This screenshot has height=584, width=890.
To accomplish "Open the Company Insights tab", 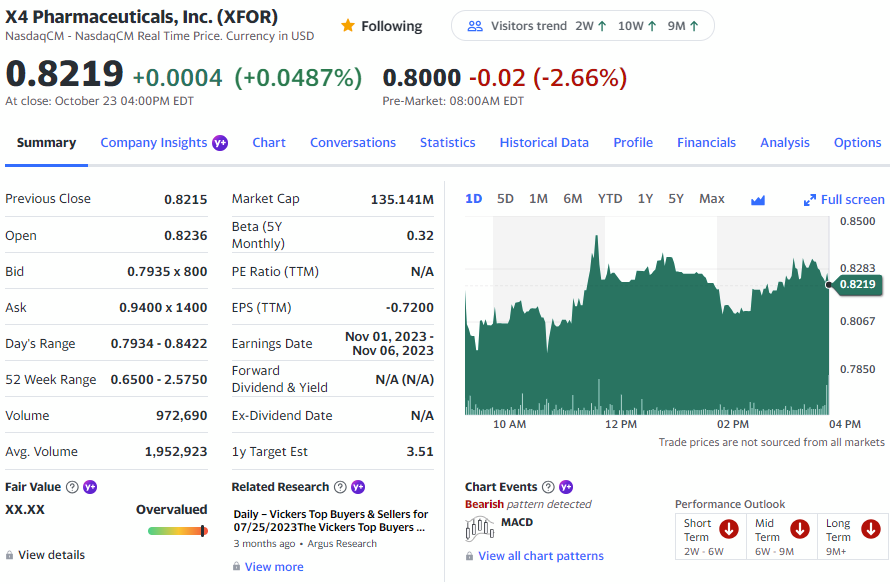I will click(154, 143).
